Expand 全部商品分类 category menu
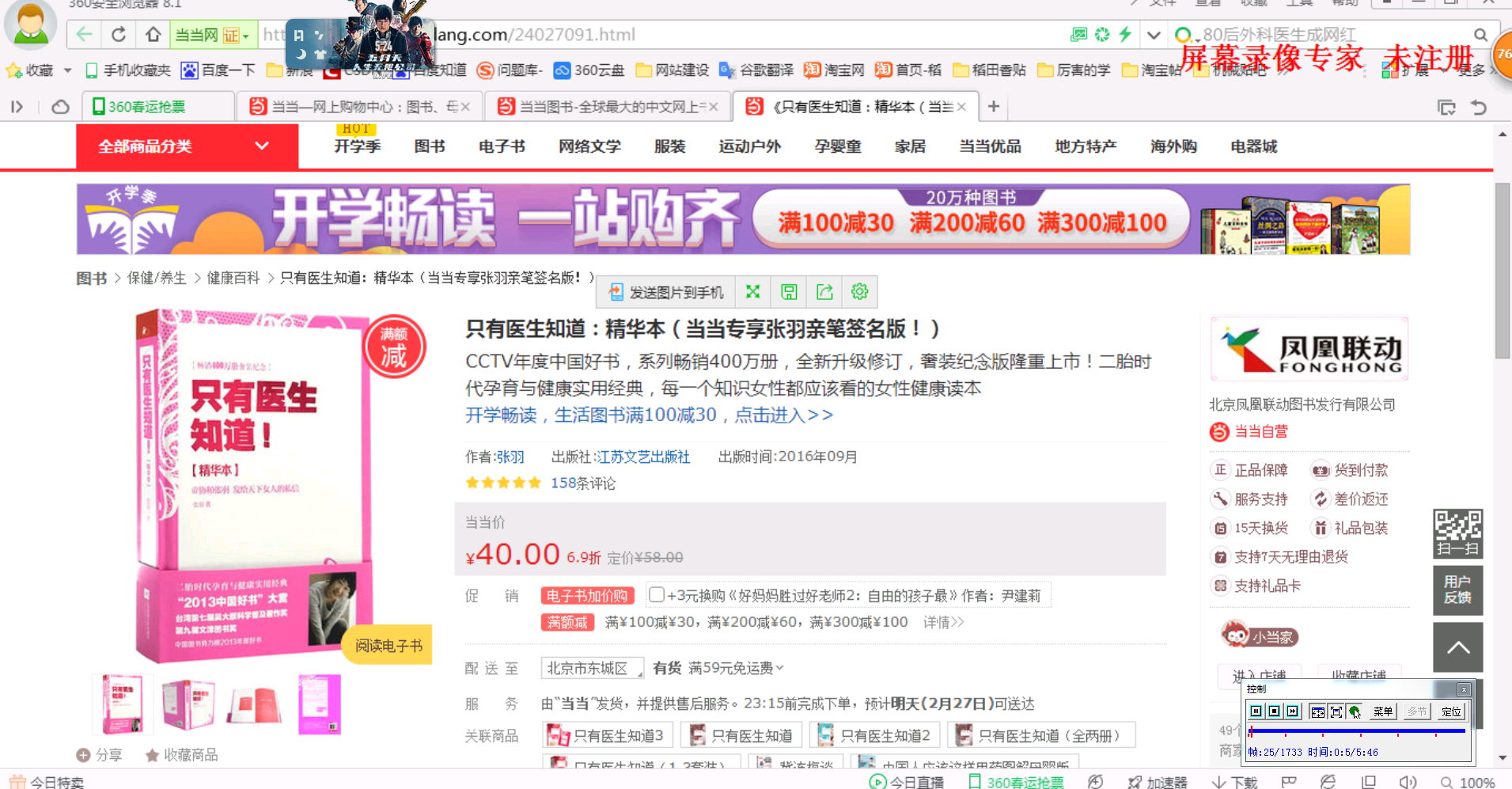The image size is (1512, 789). pyautogui.click(x=187, y=146)
